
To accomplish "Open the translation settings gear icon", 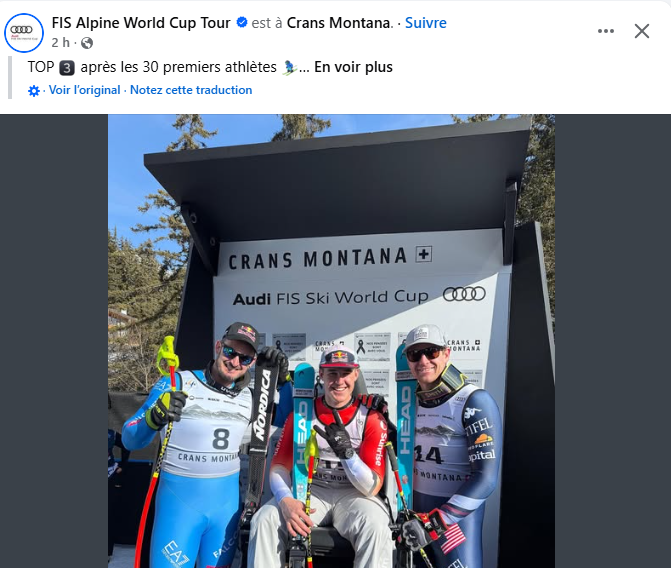I will [34, 91].
